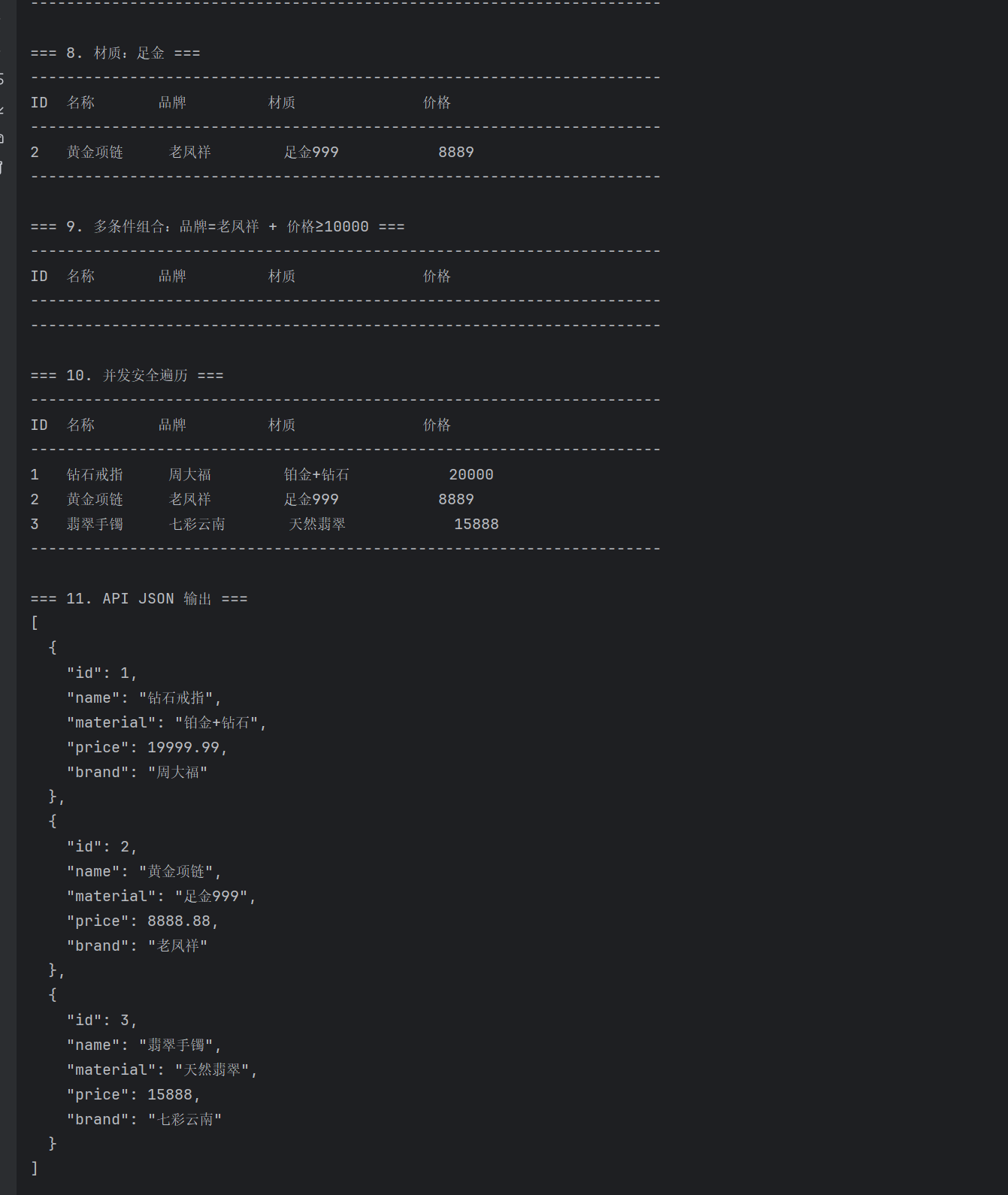The image size is (1008, 1195).
Task: Click the 名称 column header under section 9
Action: click(x=80, y=277)
